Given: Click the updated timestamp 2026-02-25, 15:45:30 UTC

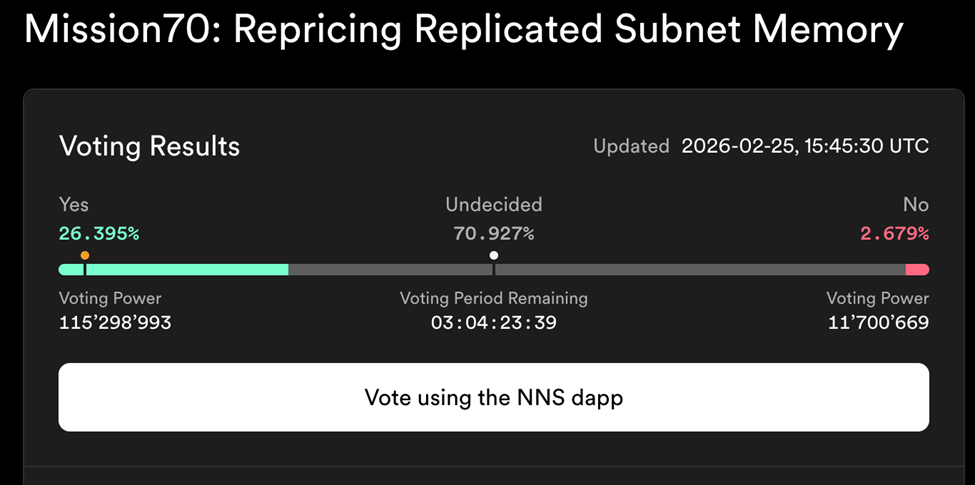Looking at the screenshot, I should [x=805, y=146].
